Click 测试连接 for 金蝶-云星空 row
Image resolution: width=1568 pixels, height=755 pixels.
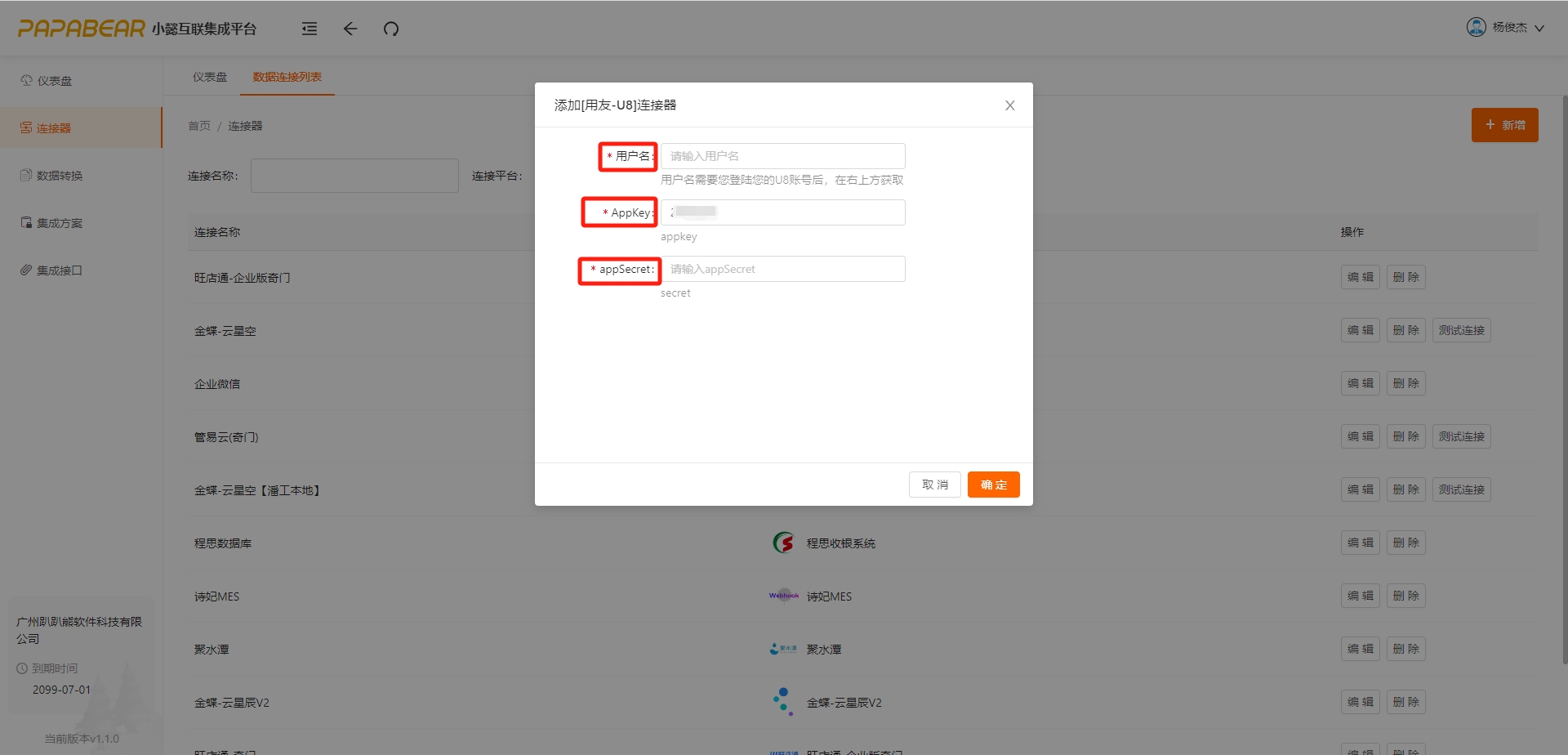point(1461,330)
